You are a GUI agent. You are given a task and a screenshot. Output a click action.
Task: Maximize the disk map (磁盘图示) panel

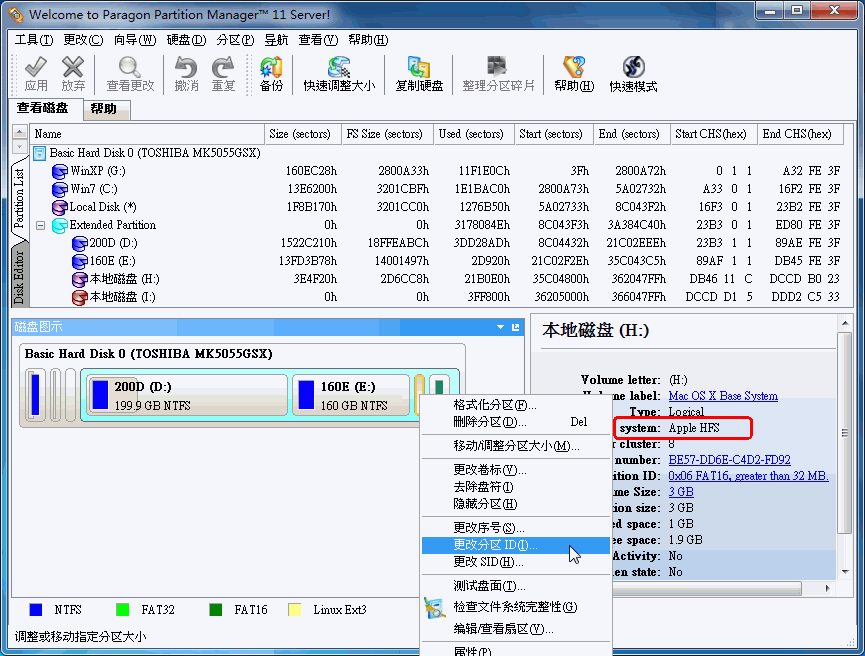tap(516, 327)
